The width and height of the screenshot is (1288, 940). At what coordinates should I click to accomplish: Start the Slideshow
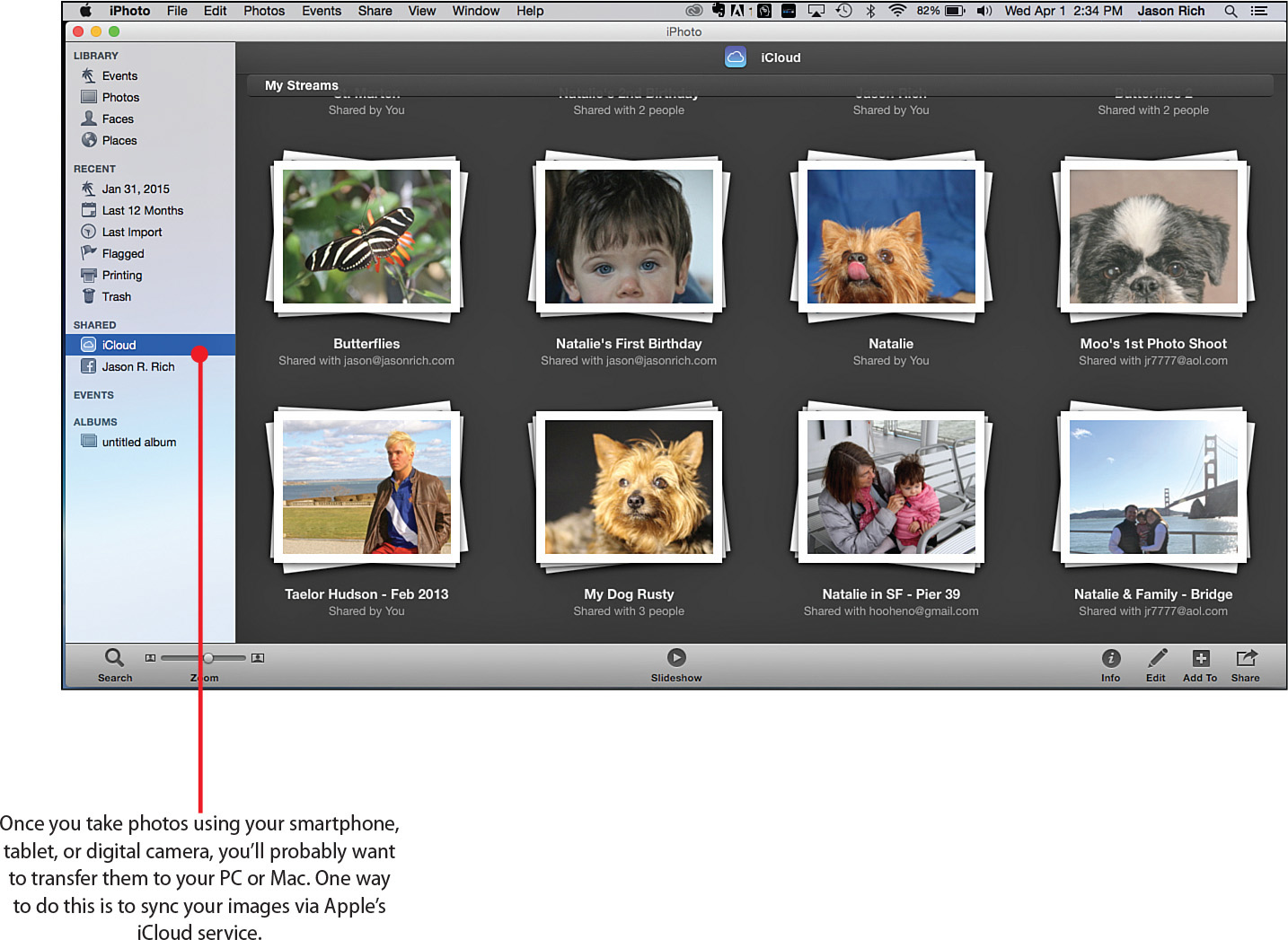676,658
